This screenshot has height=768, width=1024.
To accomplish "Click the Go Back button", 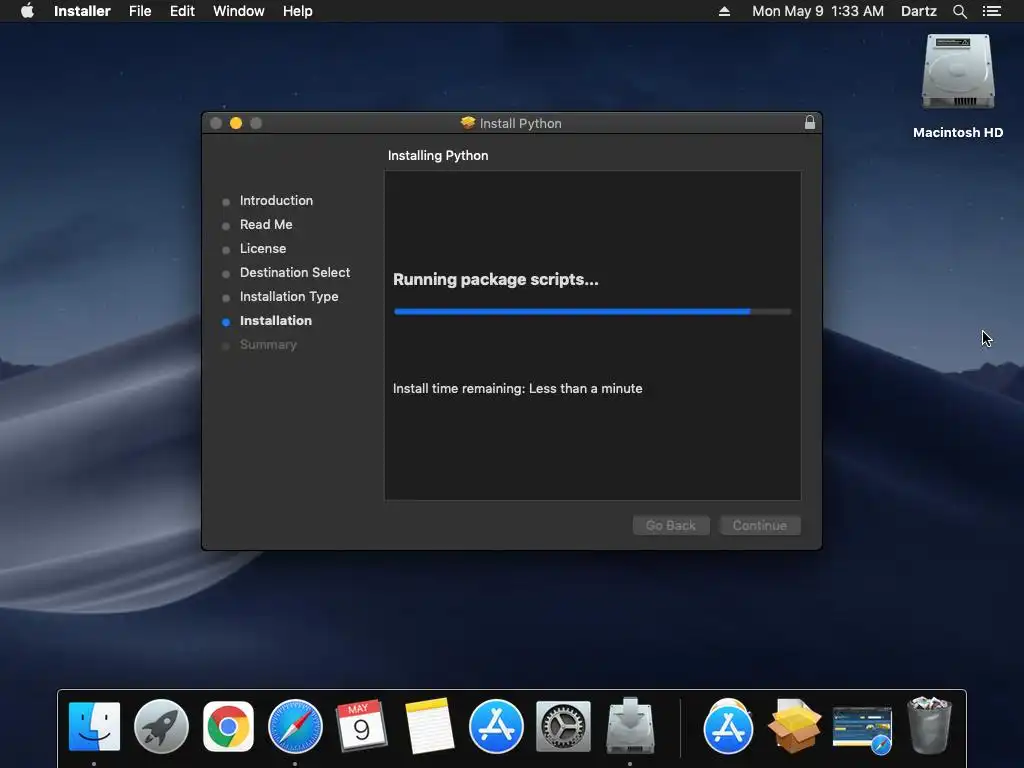I will [x=671, y=526].
